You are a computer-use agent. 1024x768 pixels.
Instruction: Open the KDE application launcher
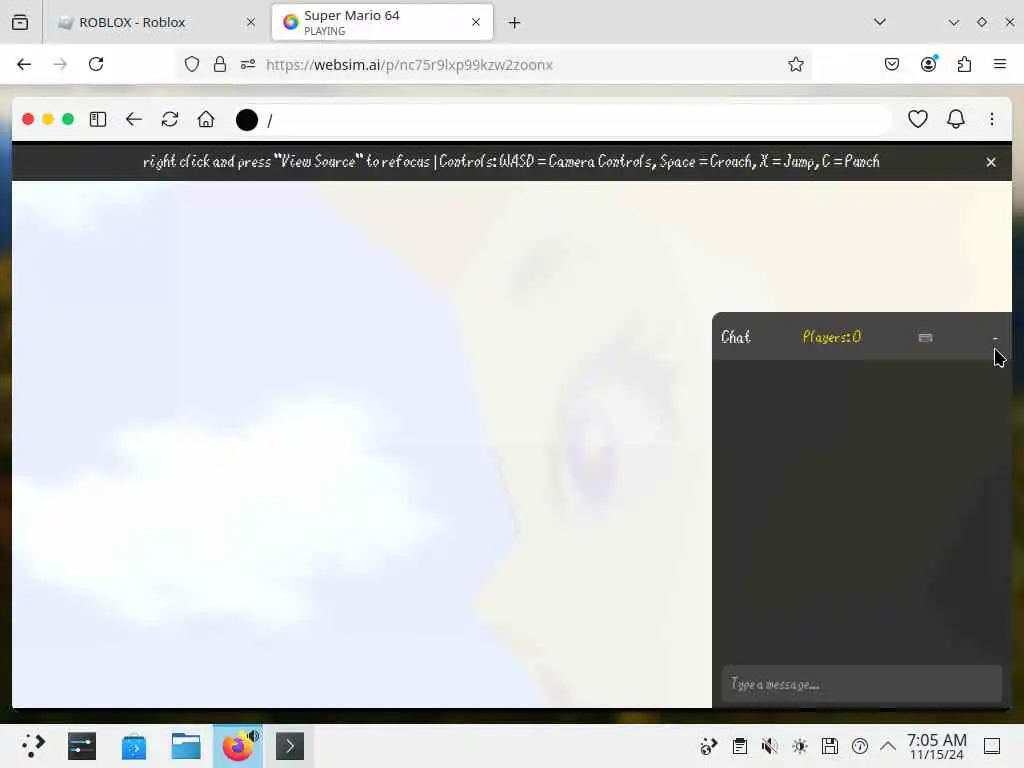point(32,746)
